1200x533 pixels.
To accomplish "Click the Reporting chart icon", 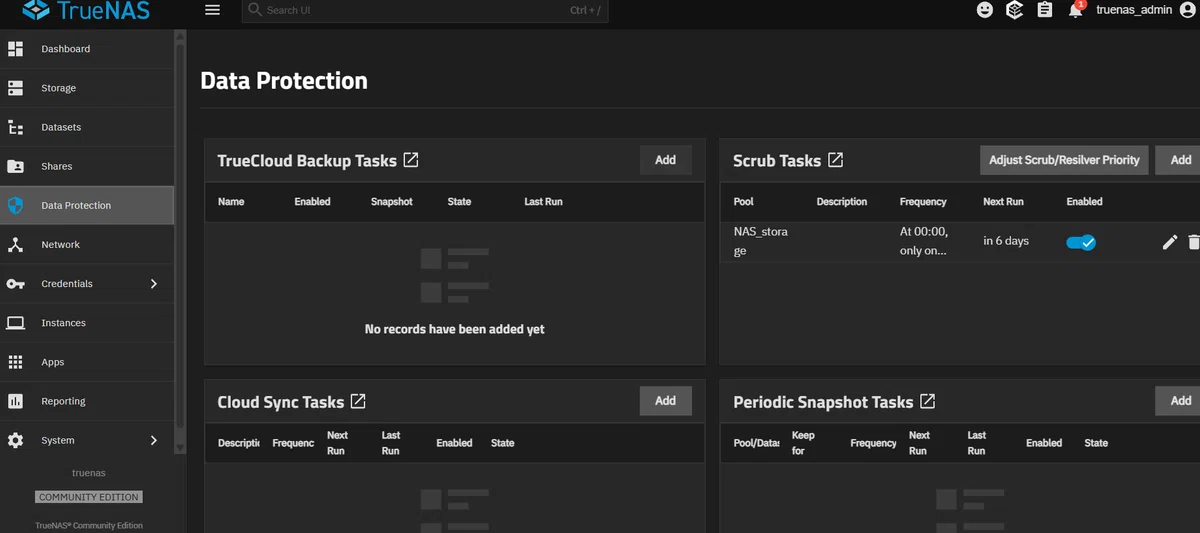I will click(15, 401).
